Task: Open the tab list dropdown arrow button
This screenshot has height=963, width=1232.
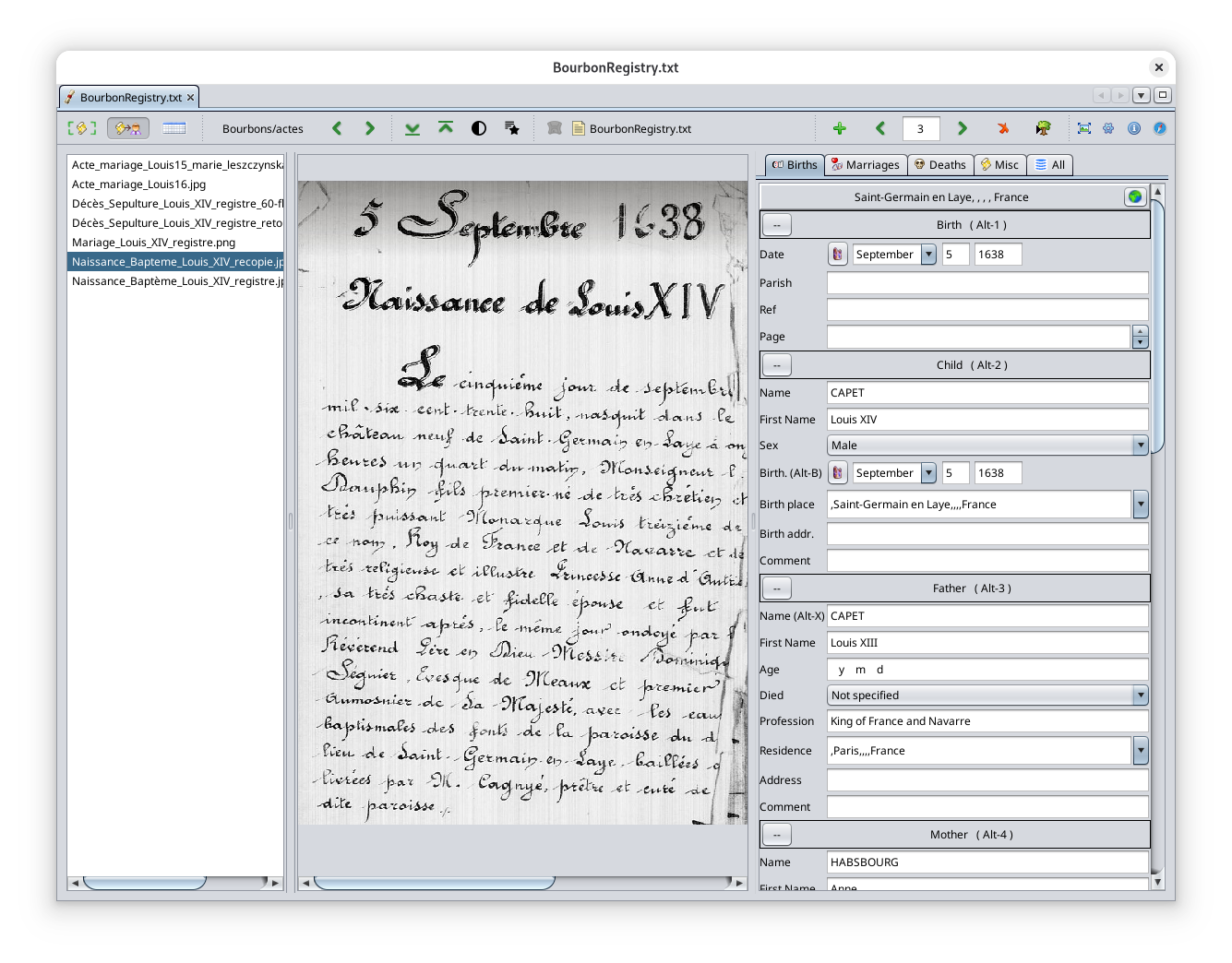Action: 1142,95
